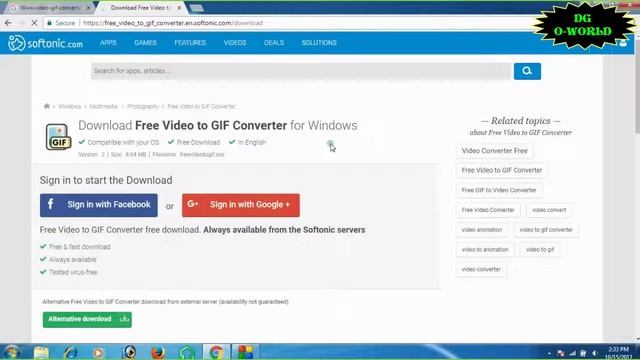
Task: Click the Softonic logo in the header
Action: 45,43
